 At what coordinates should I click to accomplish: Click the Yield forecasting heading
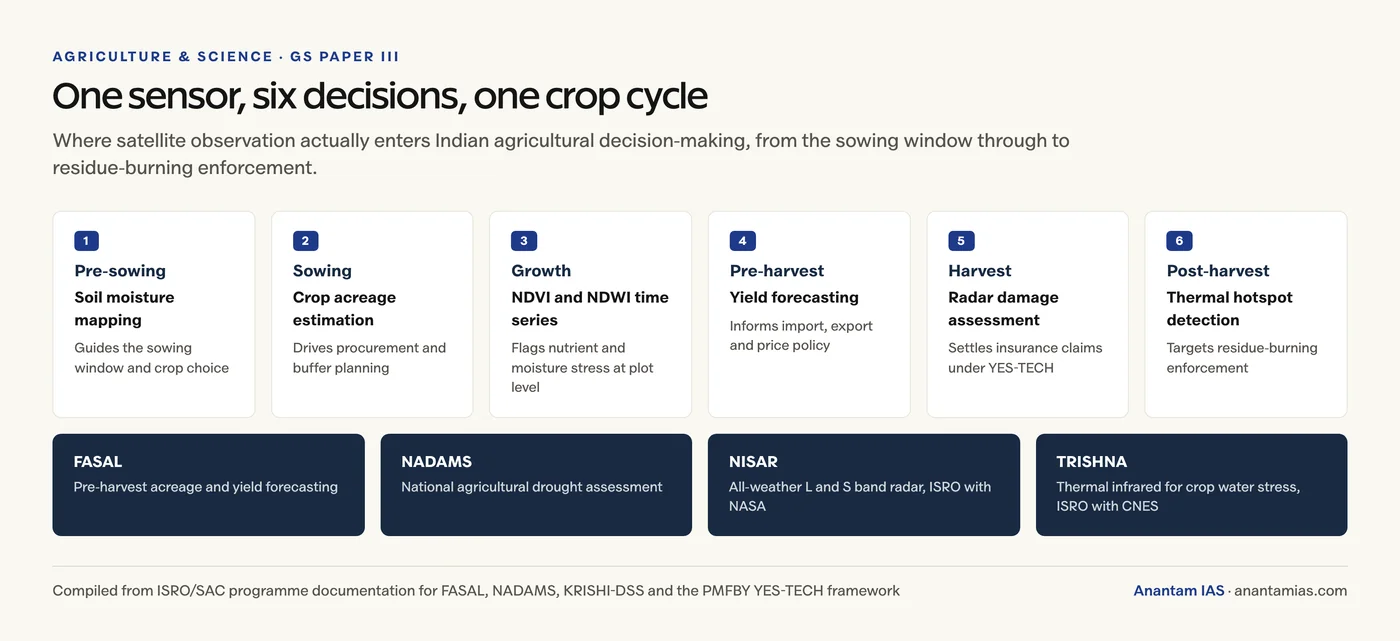[x=794, y=297]
